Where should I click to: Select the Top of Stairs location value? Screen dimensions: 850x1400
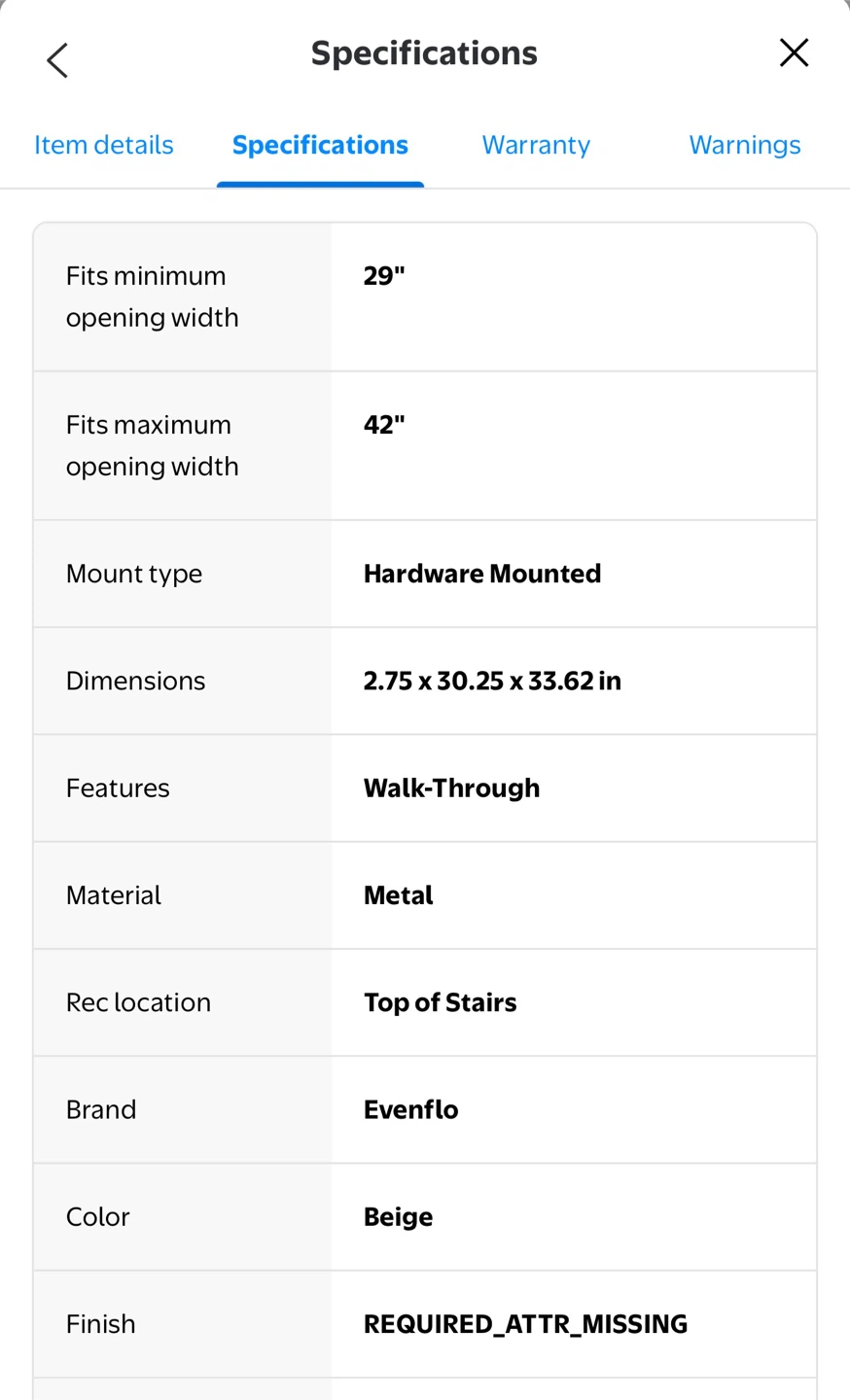point(440,1002)
